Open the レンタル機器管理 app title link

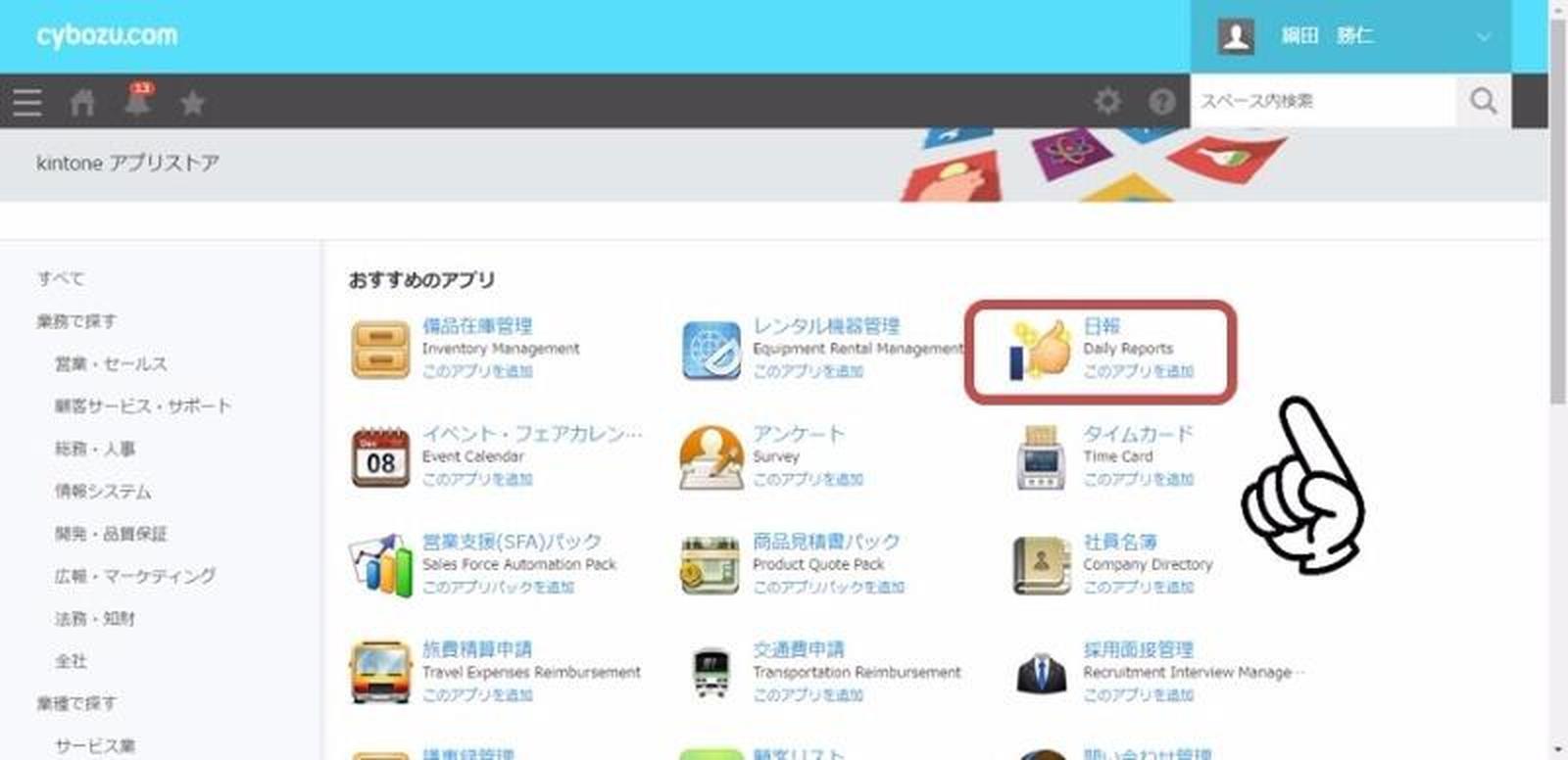(x=825, y=326)
